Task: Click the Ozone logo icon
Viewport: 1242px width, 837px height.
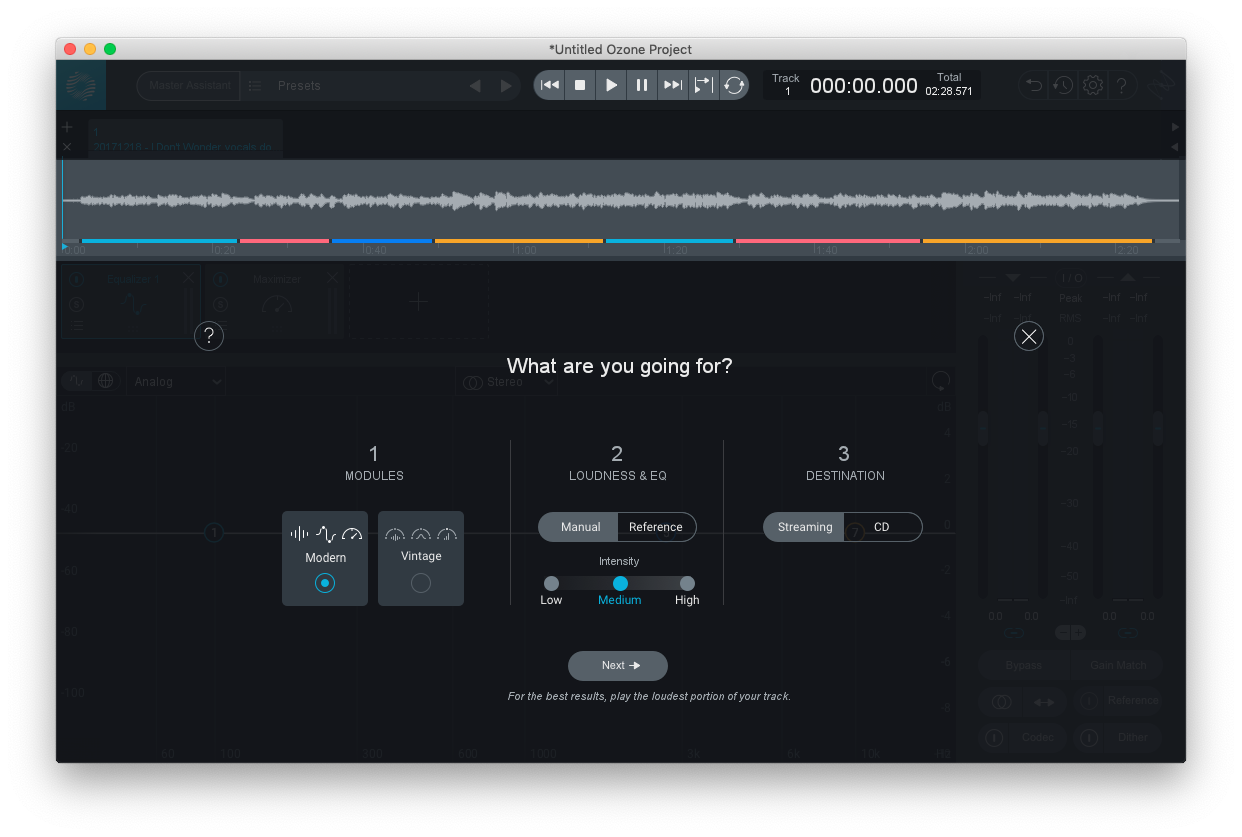Action: (x=81, y=86)
